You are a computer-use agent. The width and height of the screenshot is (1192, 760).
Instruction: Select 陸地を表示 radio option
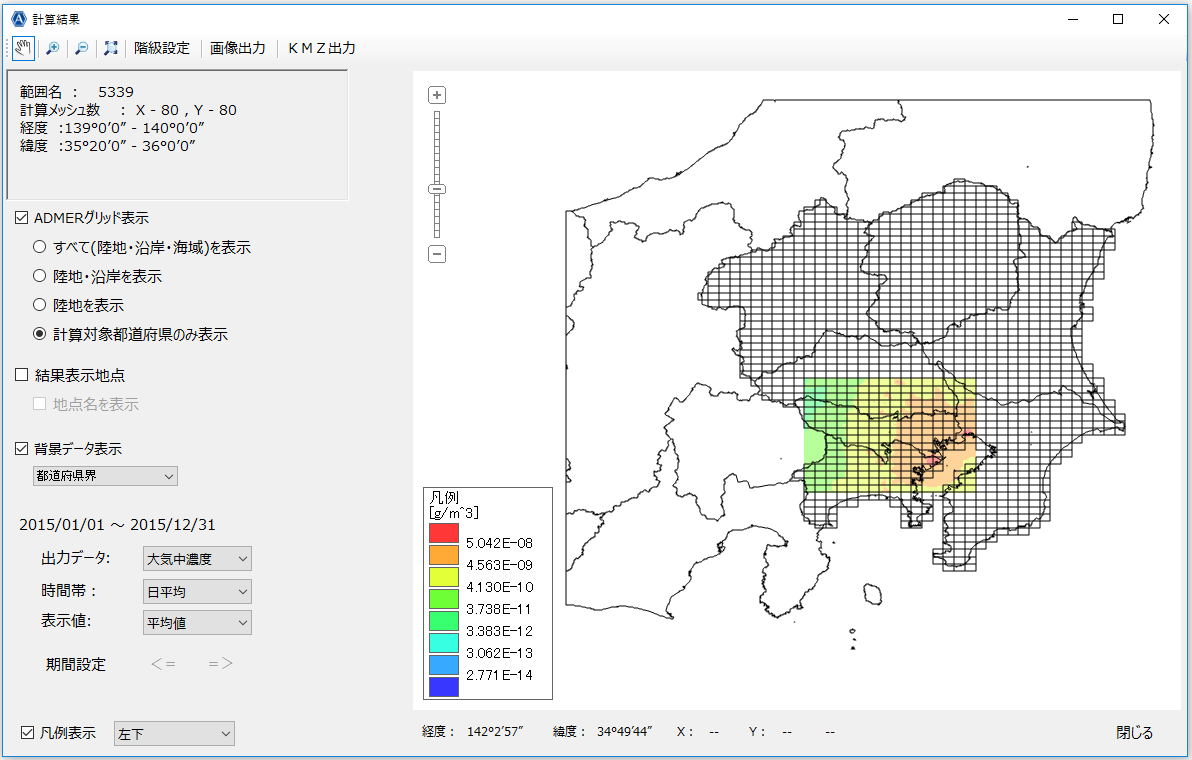tap(40, 305)
